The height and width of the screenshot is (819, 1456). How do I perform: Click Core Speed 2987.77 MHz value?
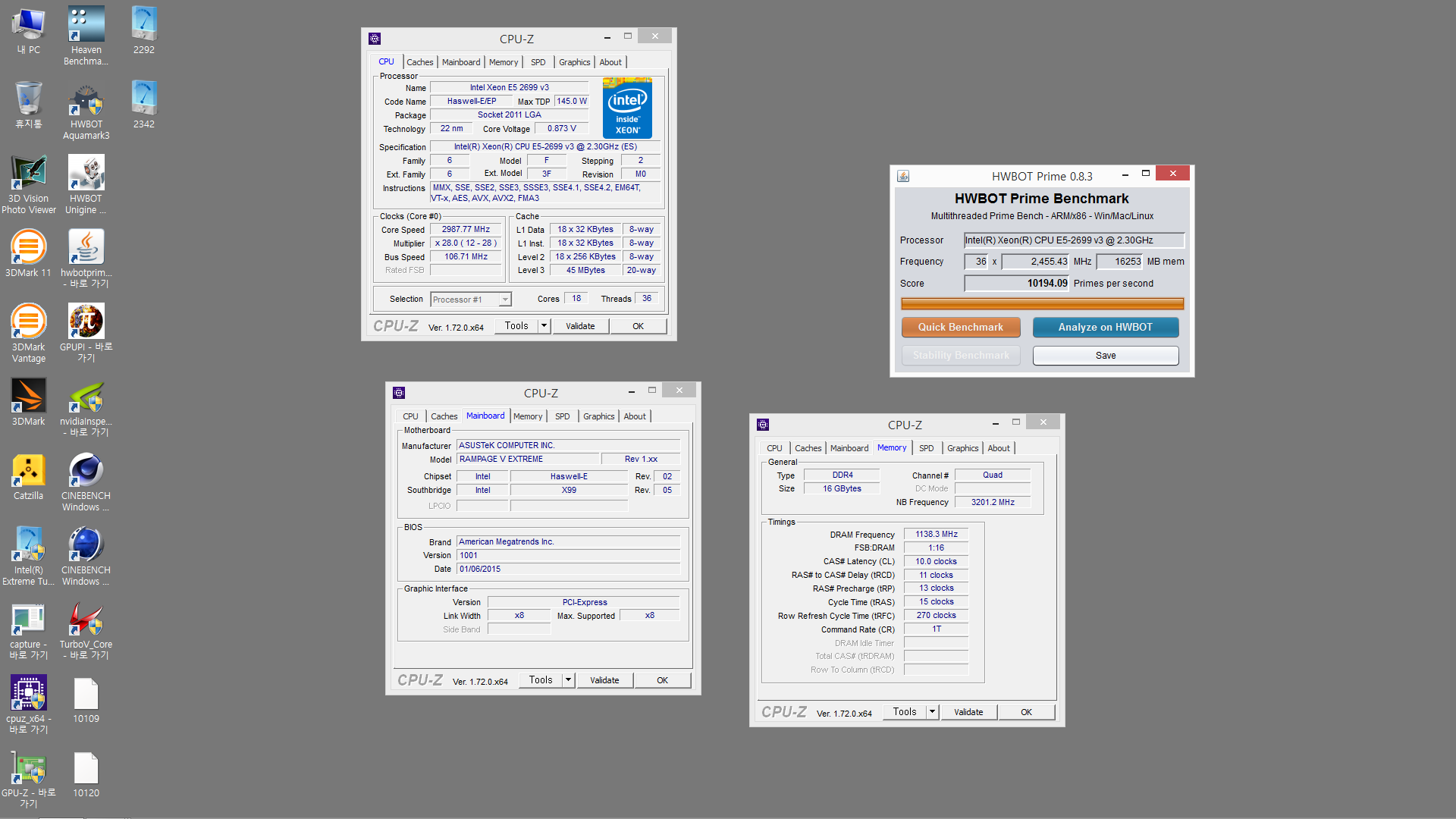[x=466, y=230]
